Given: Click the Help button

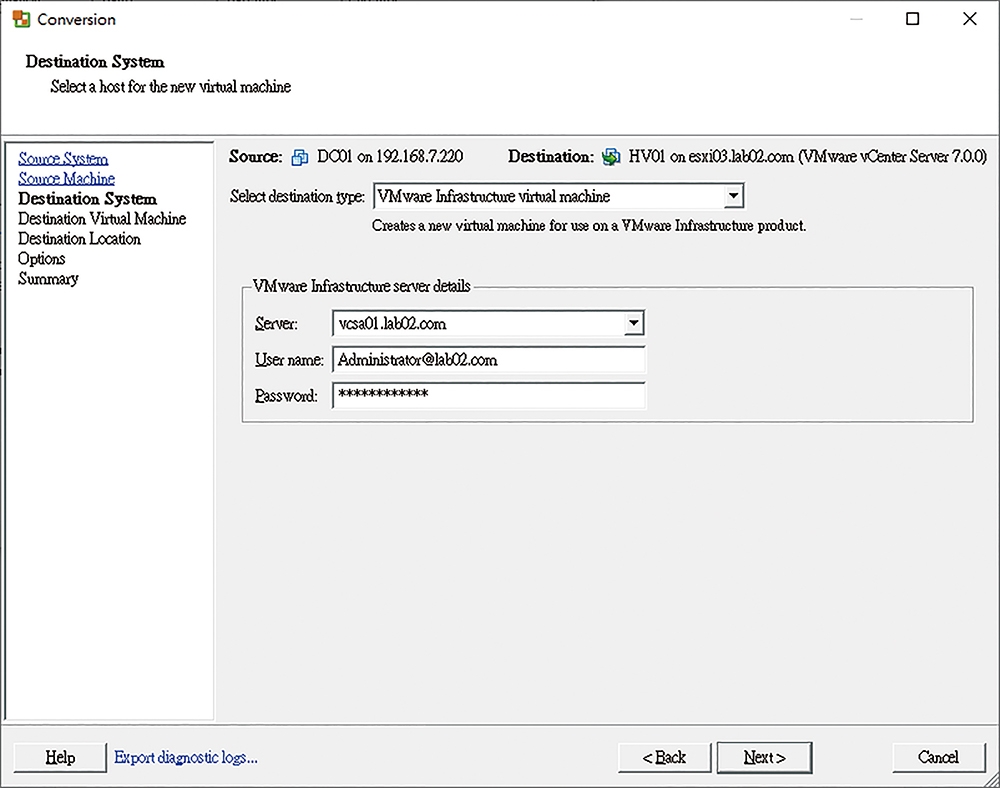Looking at the screenshot, I should click(60, 757).
